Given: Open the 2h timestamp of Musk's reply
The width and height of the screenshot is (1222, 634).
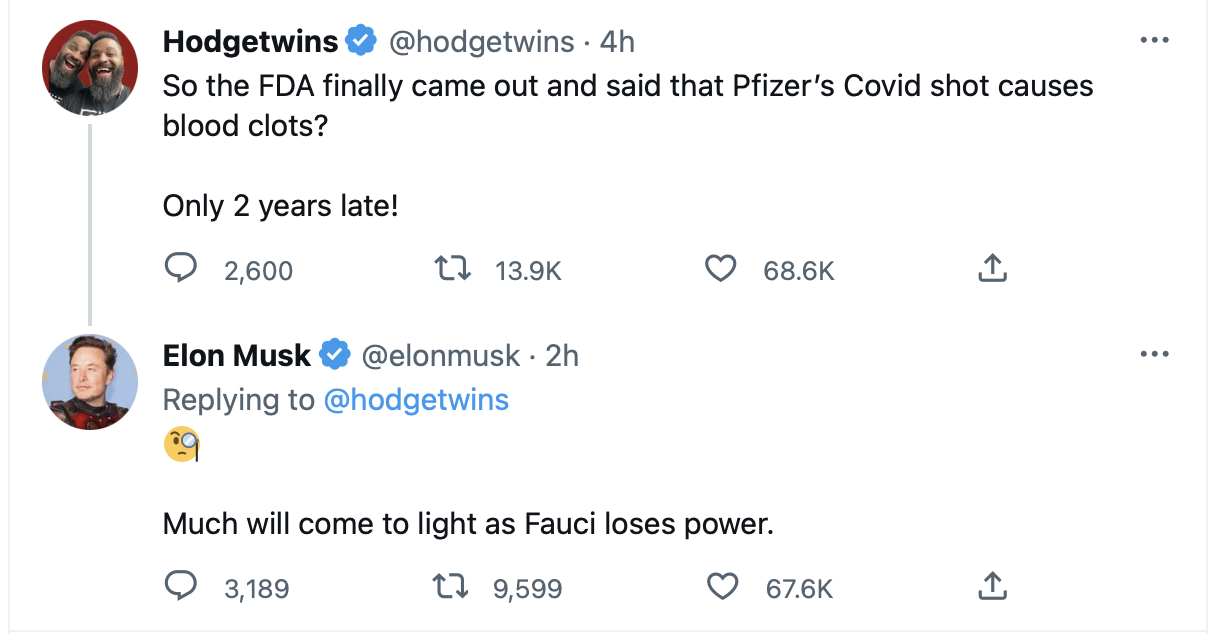Looking at the screenshot, I should [x=562, y=355].
